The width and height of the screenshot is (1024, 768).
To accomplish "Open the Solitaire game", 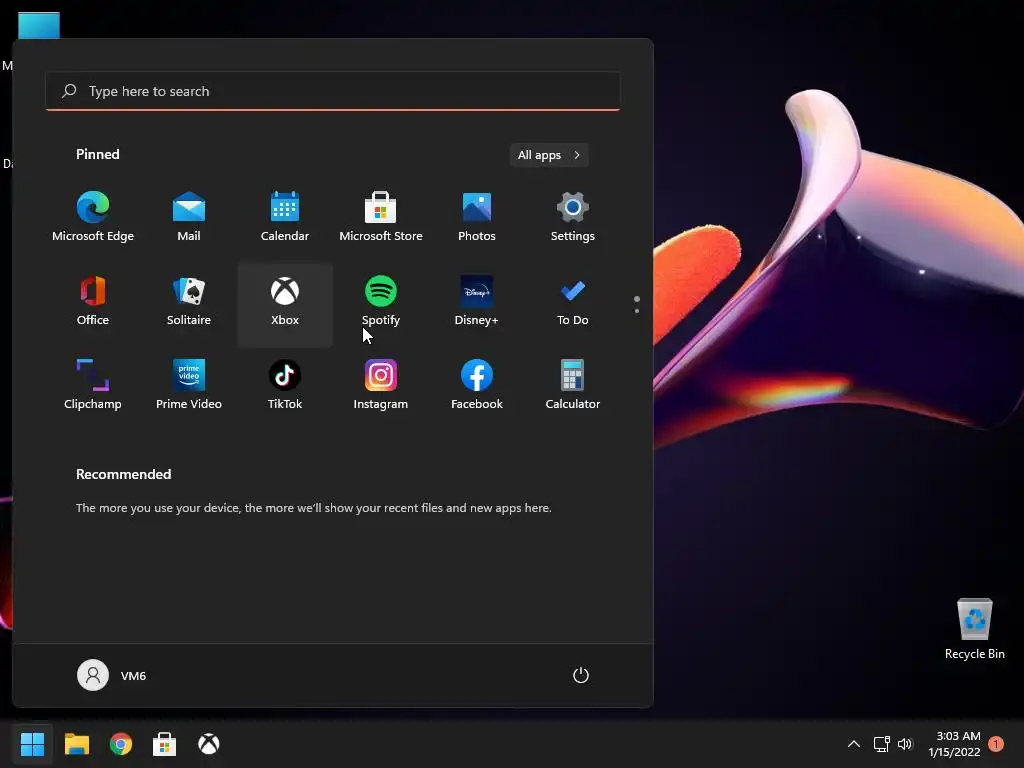I will pos(189,301).
